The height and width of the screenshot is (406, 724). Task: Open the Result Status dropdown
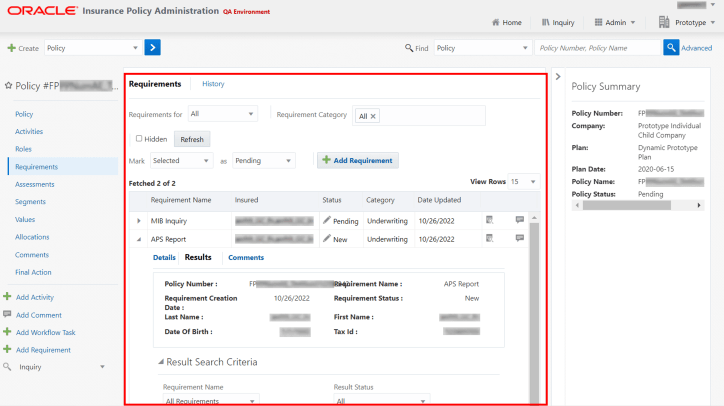(x=382, y=400)
